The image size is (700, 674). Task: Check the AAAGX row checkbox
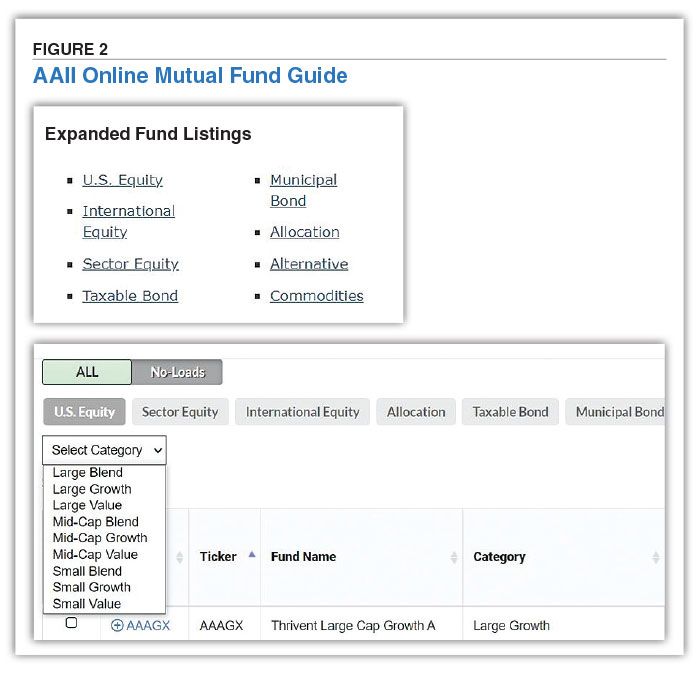(x=71, y=623)
